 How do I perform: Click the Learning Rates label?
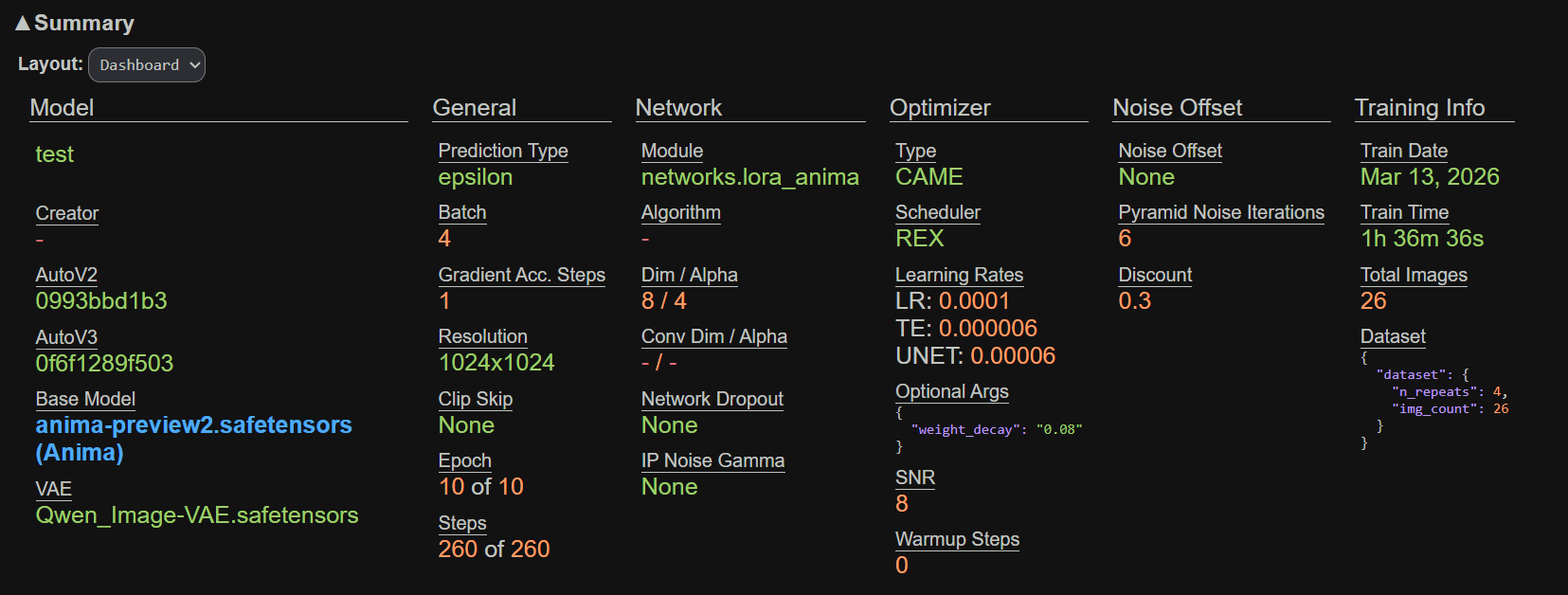(960, 275)
